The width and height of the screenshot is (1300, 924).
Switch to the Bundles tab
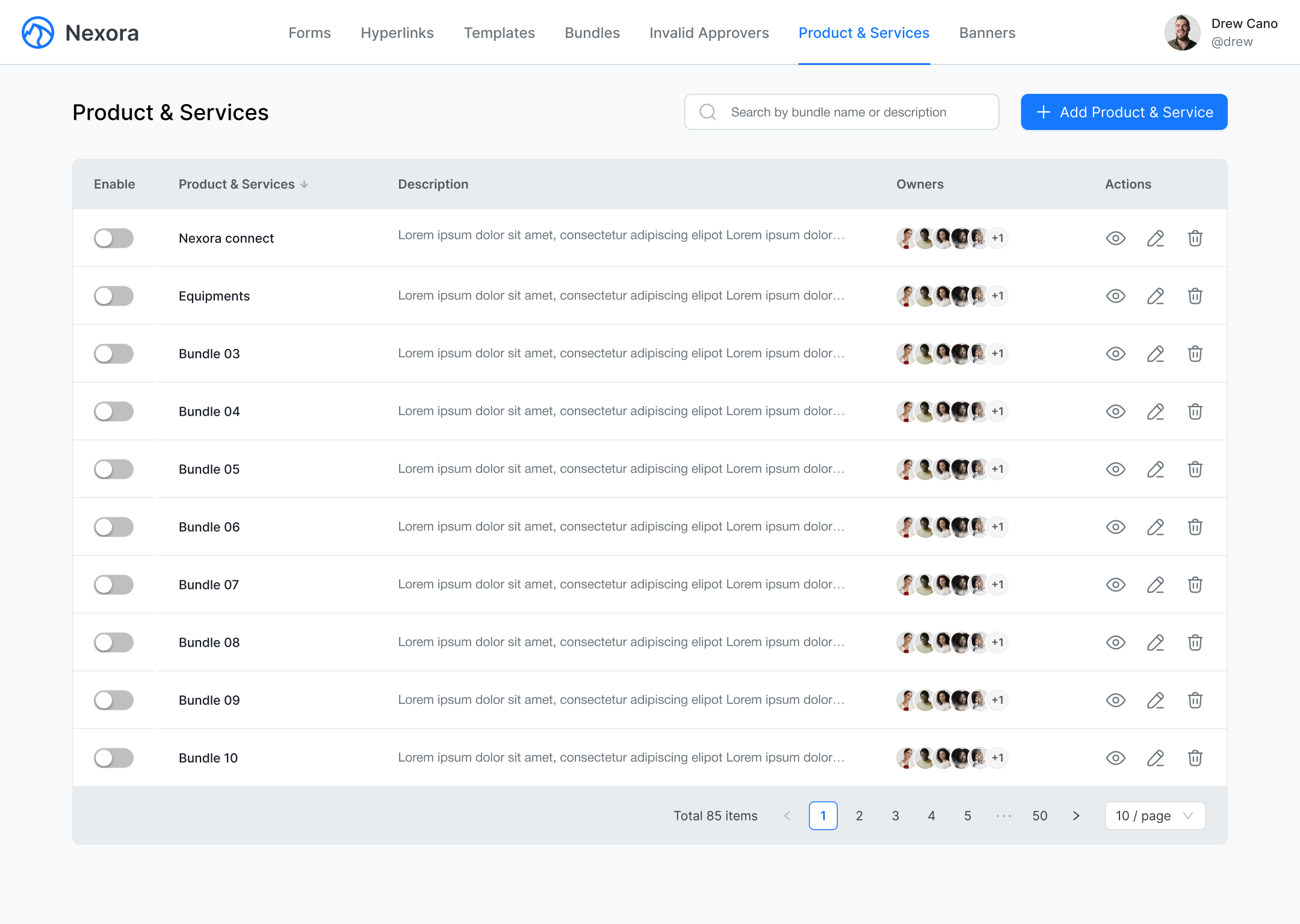tap(592, 33)
